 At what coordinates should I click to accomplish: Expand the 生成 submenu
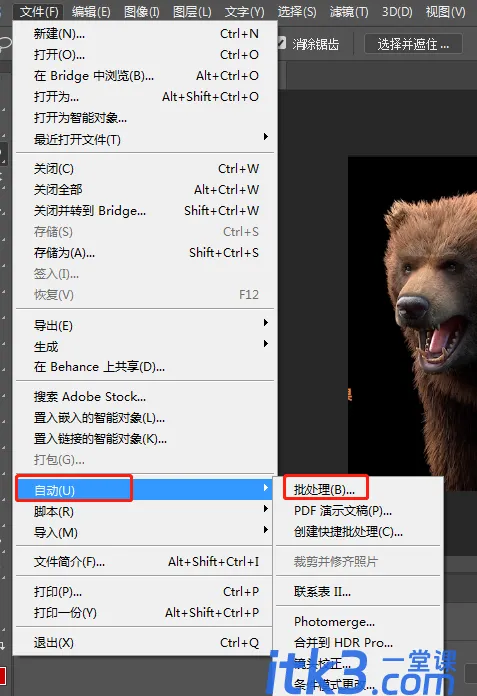point(146,346)
